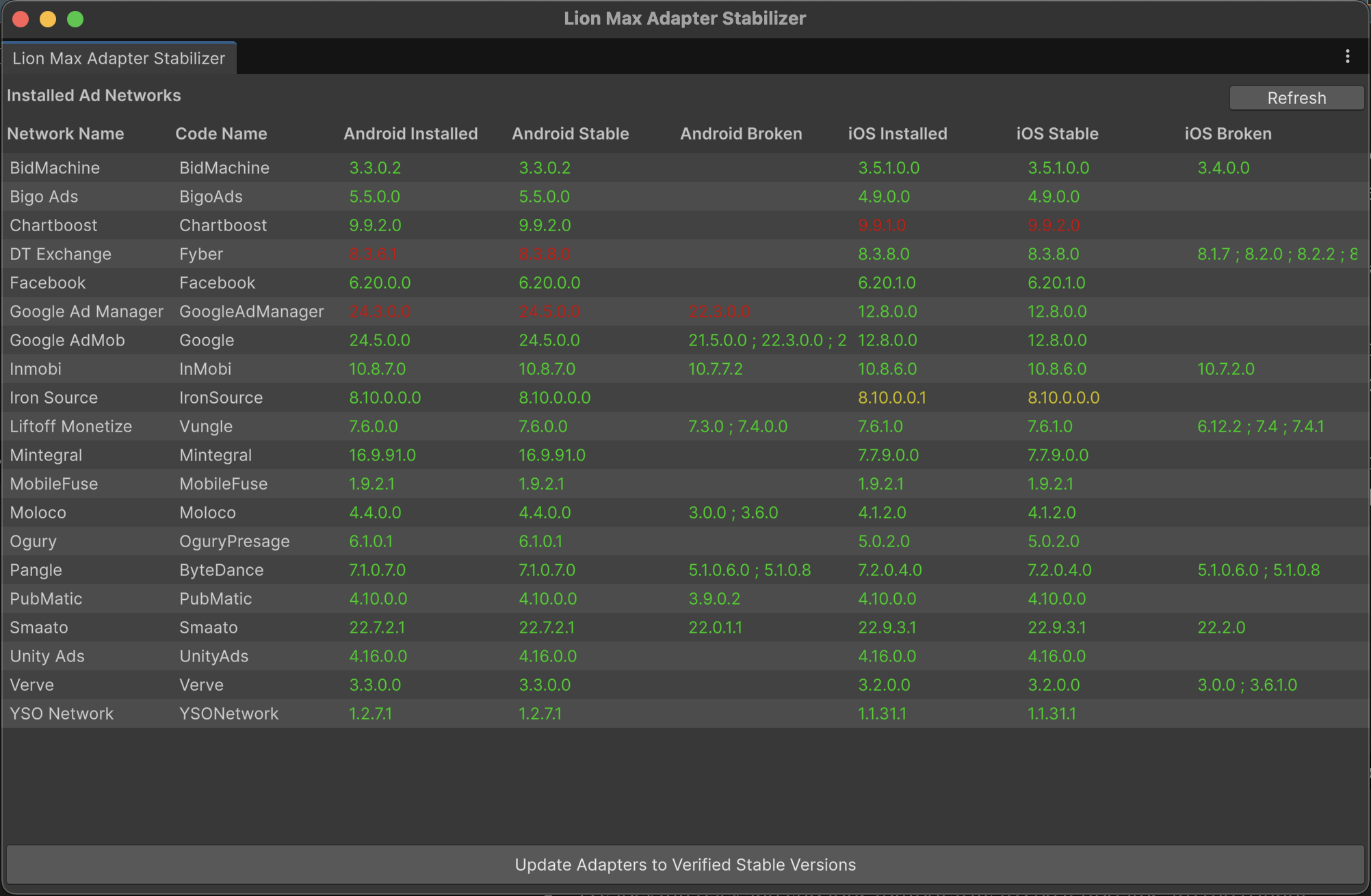Click the Android Installed column header
This screenshot has width=1371, height=896.
[410, 134]
